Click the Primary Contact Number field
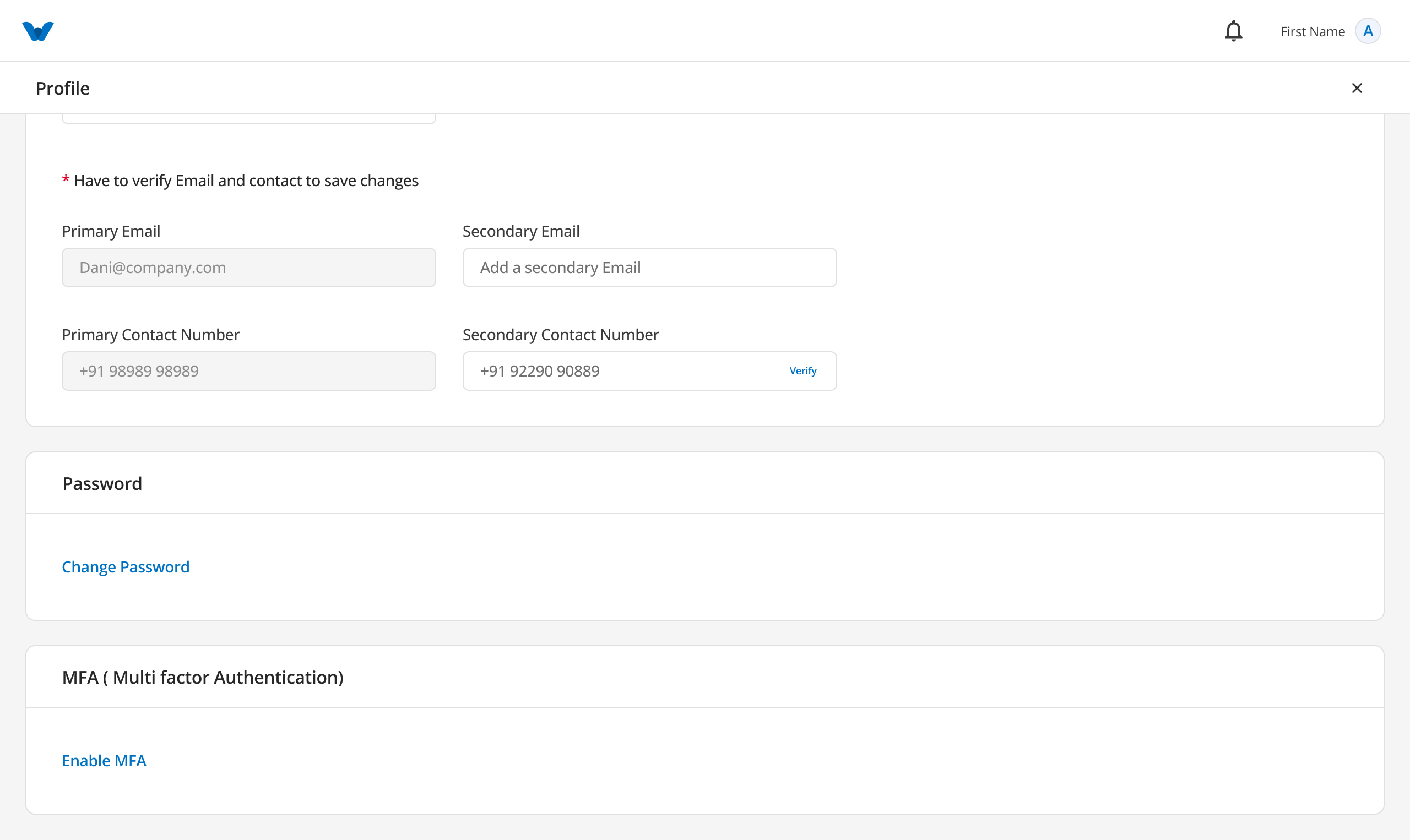The image size is (1410, 840). pos(248,372)
